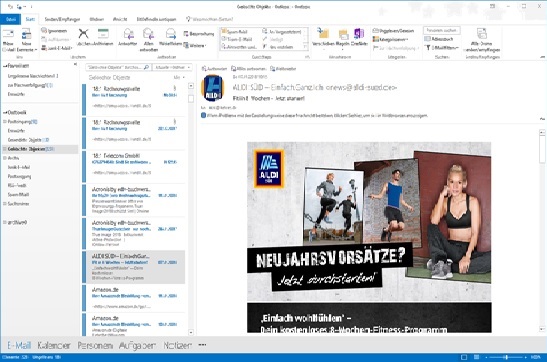Open the Junk-E-Mail dropdown menu
This screenshot has width=547, height=362.
pyautogui.click(x=57, y=48)
